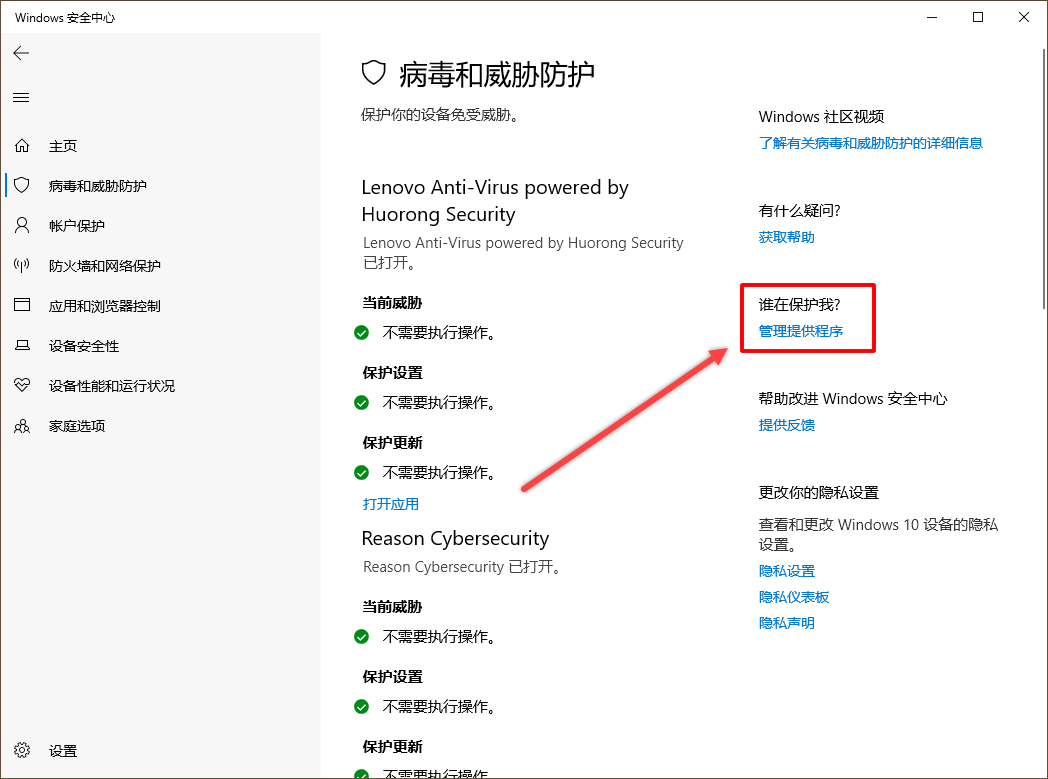Minimize the Windows 安全中心 window
This screenshot has width=1048, height=779.
(x=932, y=17)
